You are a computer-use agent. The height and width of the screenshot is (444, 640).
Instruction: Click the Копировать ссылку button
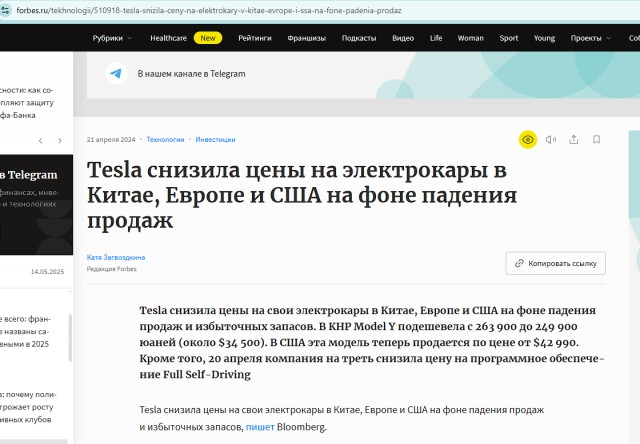556,264
